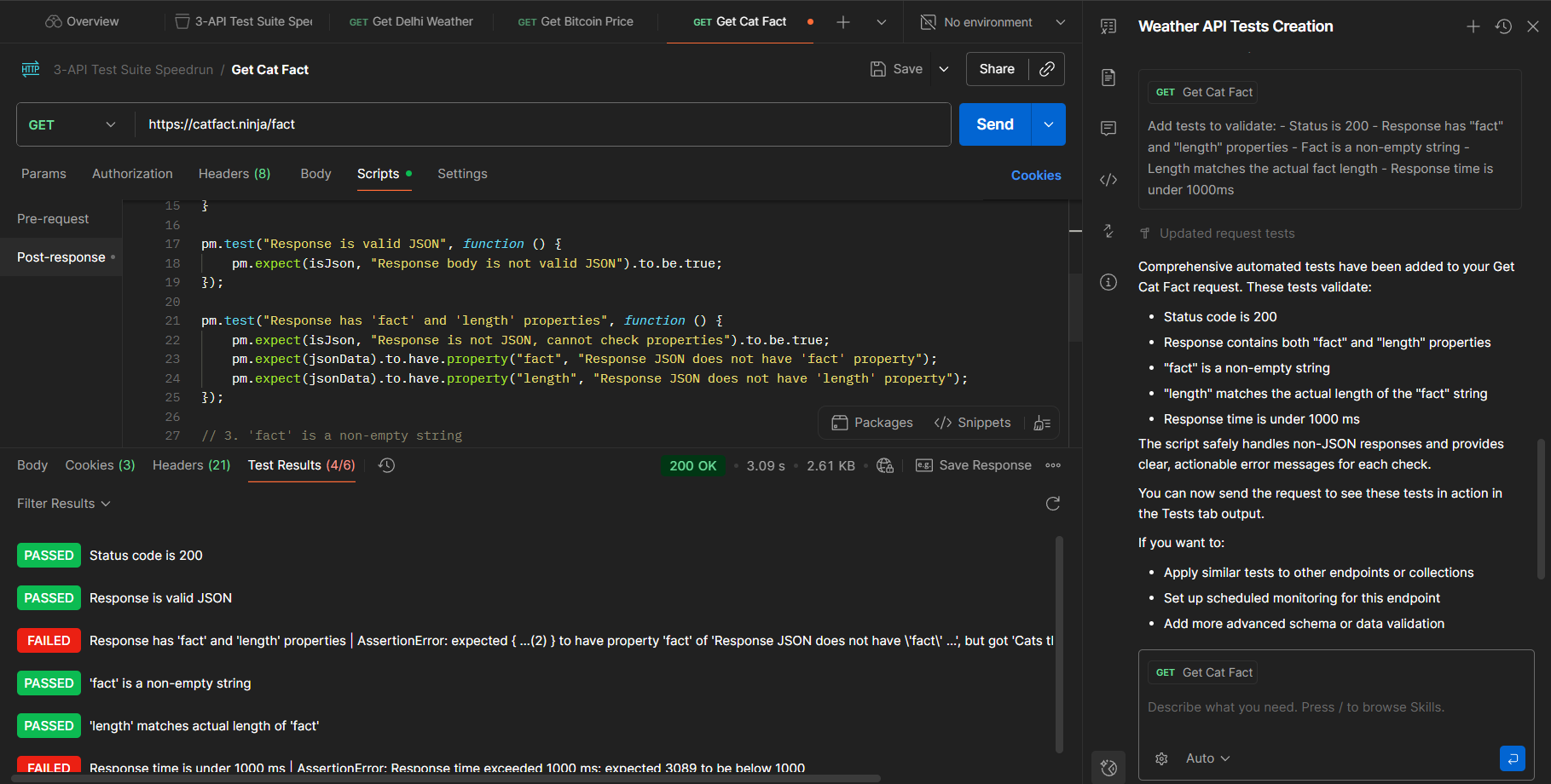Open the Filter Results dropdown
This screenshot has width=1551, height=784.
(64, 504)
